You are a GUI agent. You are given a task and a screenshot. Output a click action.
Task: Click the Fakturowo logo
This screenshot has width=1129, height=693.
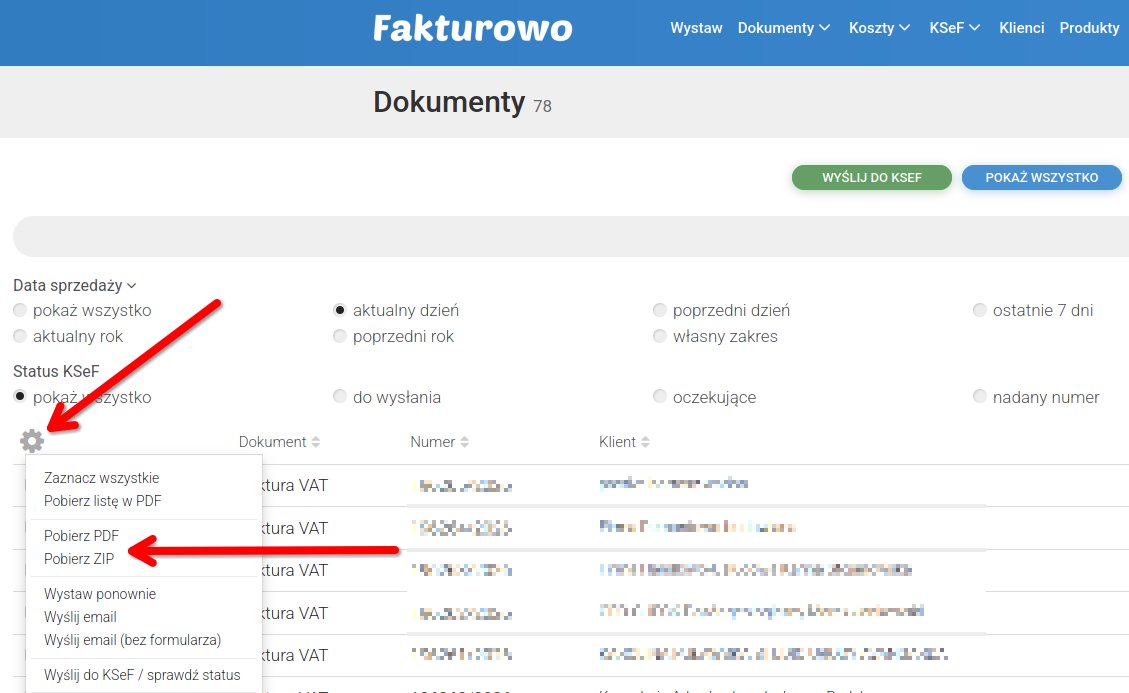[x=472, y=29]
